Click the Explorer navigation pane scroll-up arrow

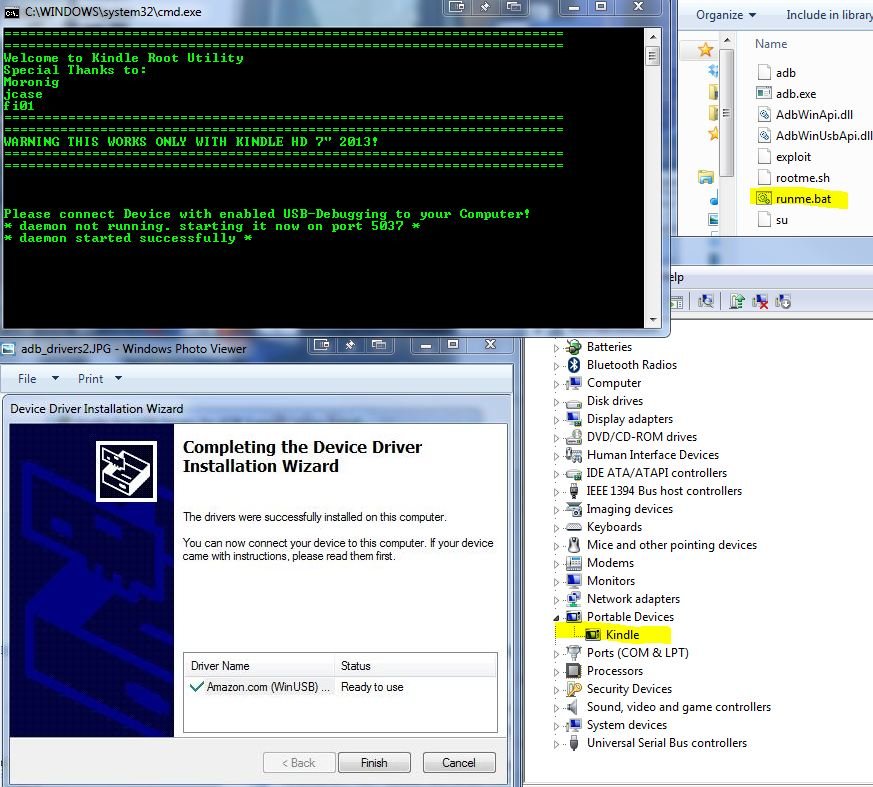tap(727, 41)
